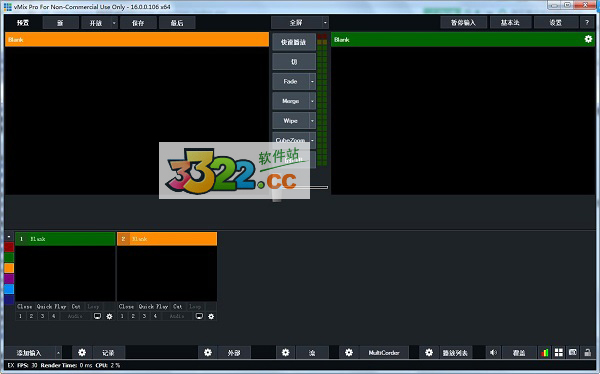This screenshot has height=374, width=600.
Task: Click the 开放 menu button
Action: pyautogui.click(x=96, y=23)
